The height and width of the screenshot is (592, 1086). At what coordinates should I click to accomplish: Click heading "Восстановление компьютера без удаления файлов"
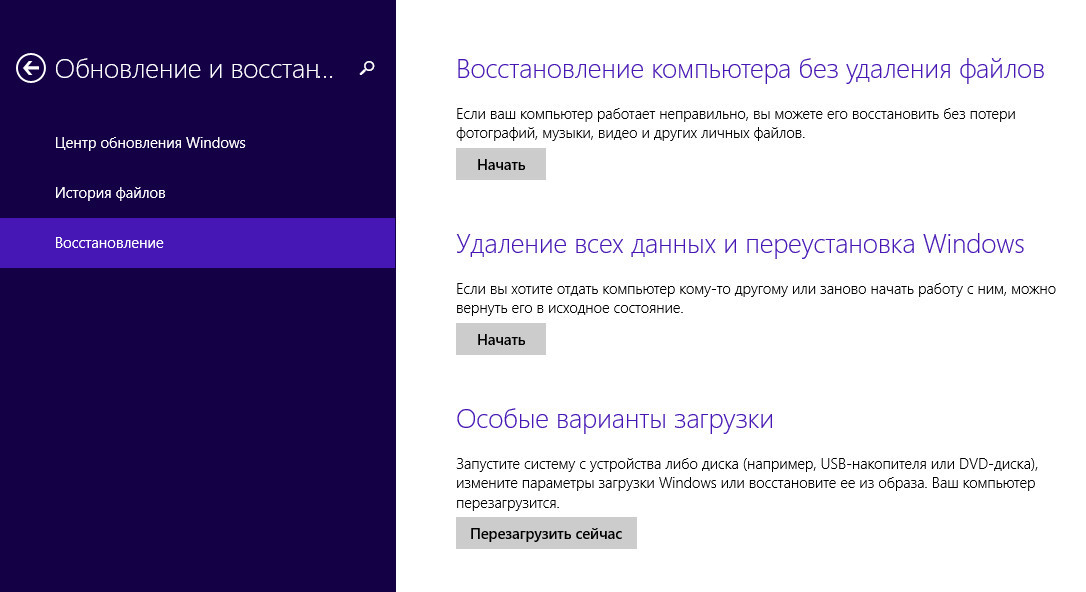click(750, 69)
